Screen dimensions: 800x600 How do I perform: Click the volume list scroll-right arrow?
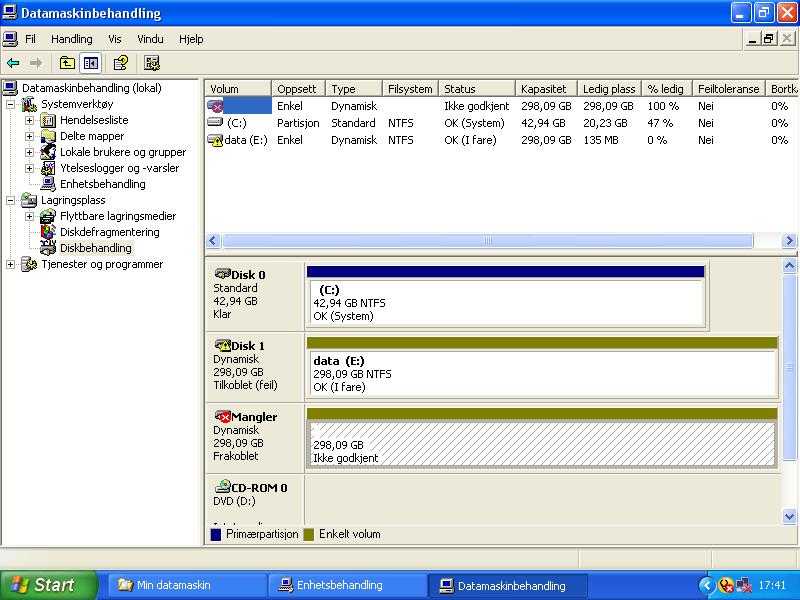789,240
